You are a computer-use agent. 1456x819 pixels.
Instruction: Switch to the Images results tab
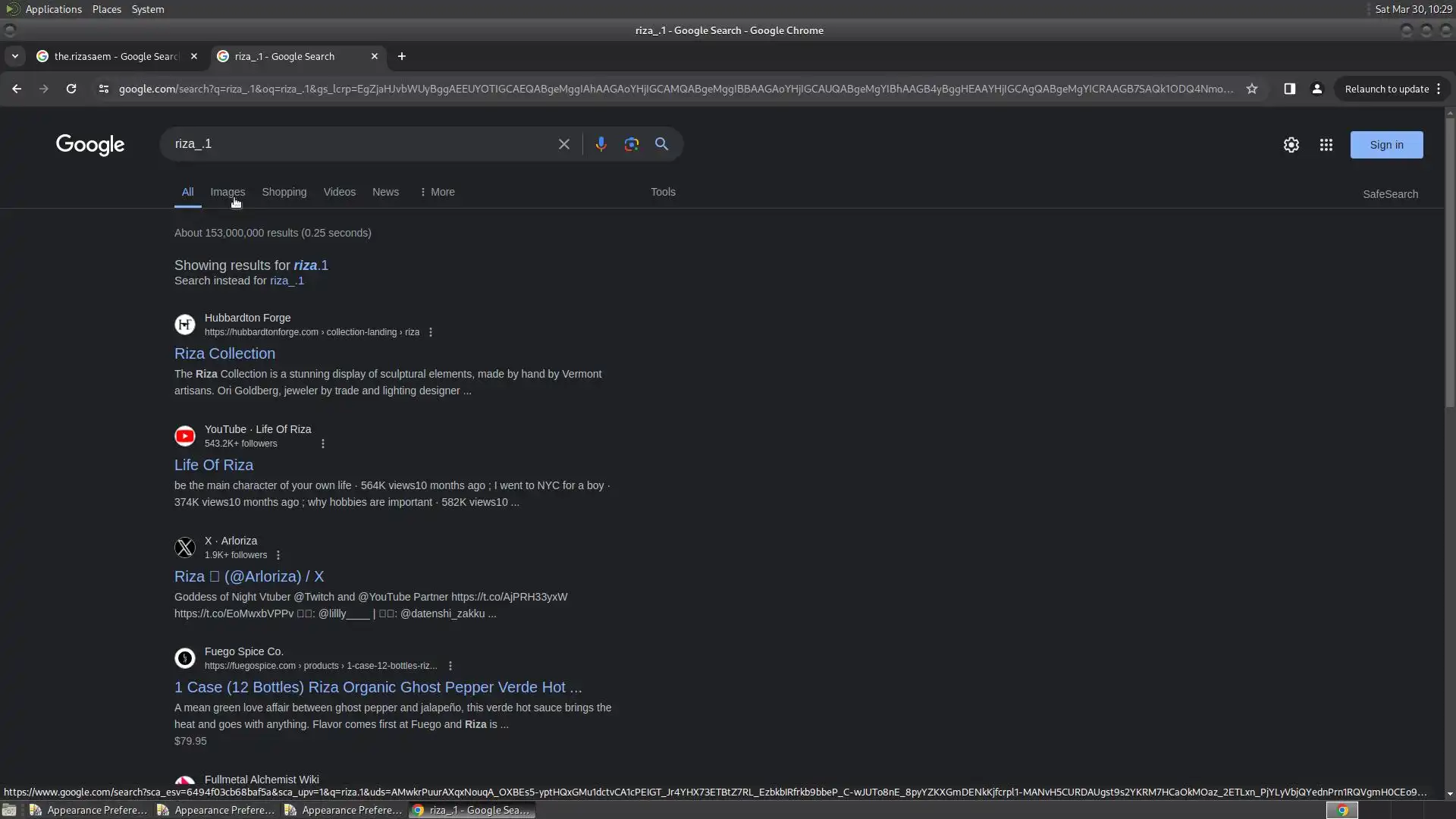coord(227,192)
